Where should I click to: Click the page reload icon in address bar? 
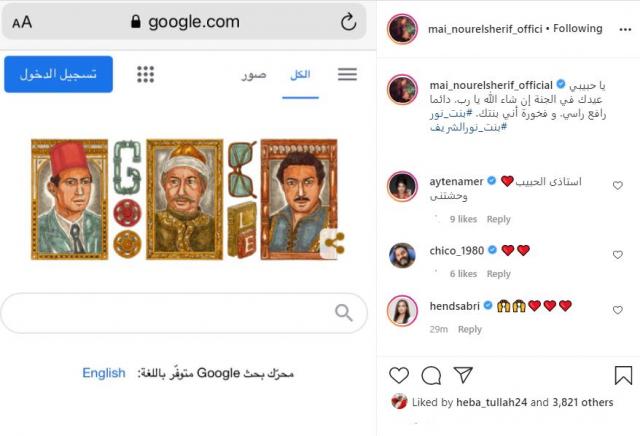[x=348, y=22]
